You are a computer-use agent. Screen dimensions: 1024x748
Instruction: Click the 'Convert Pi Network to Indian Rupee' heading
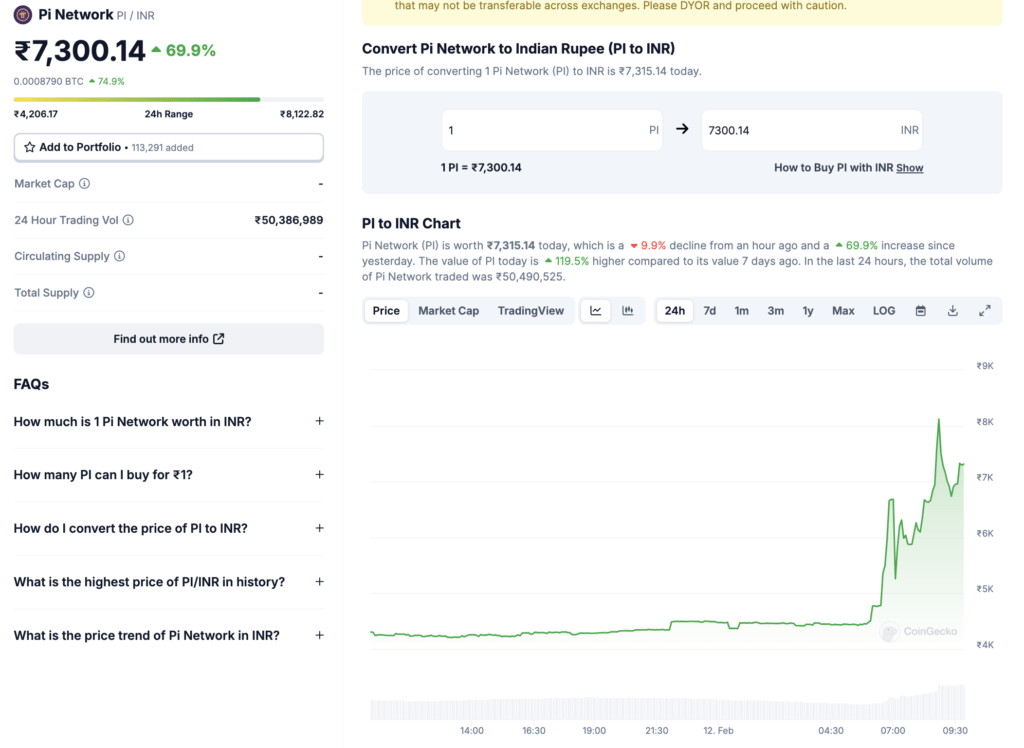(x=519, y=48)
